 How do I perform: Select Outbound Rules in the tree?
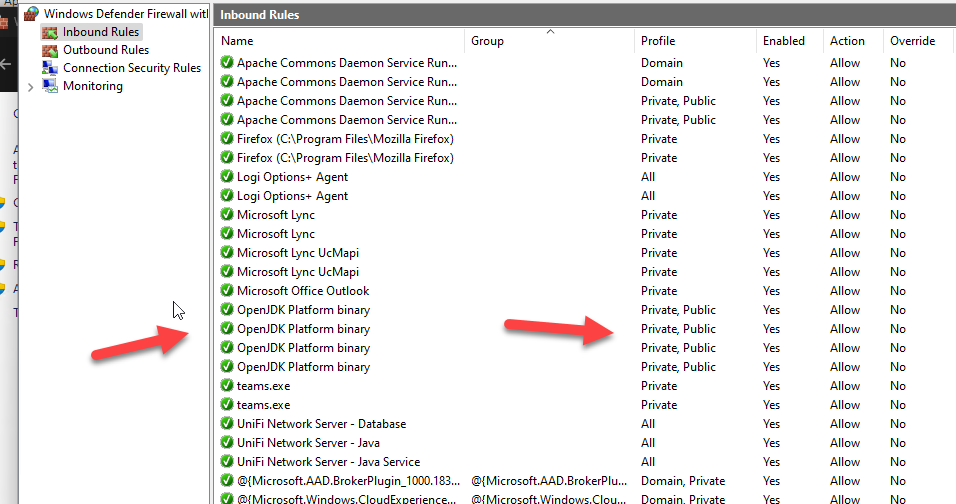coord(106,50)
